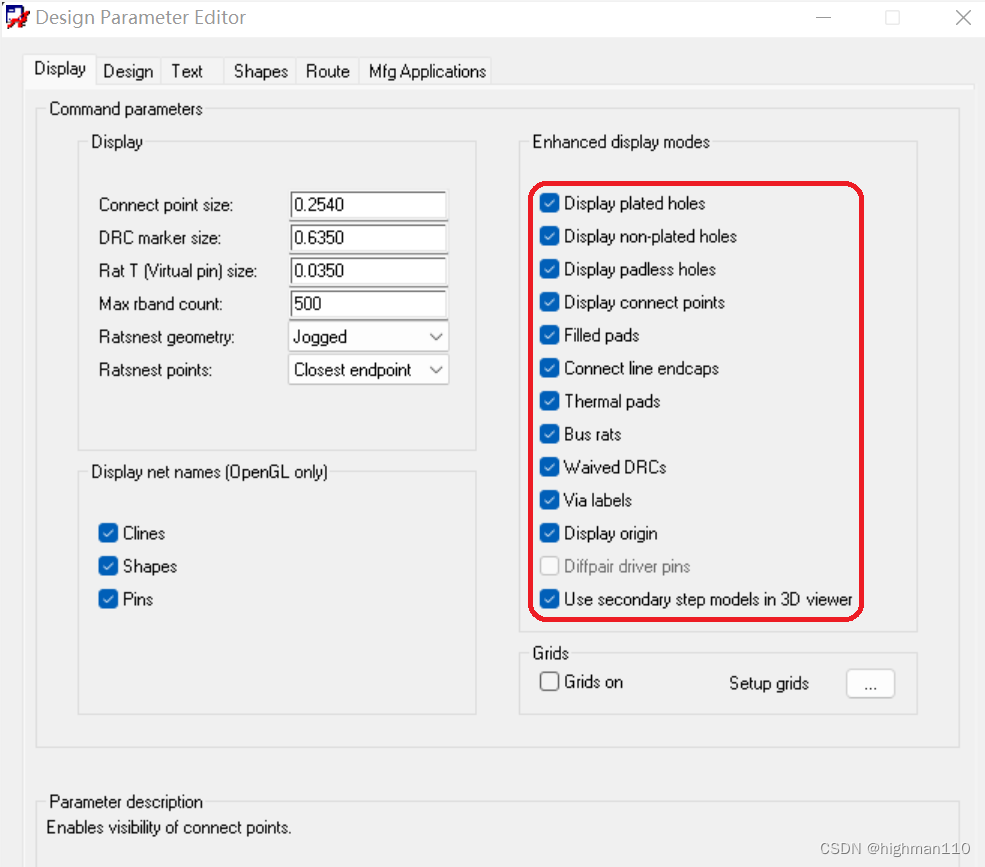
Task: Click the Rat T (Virtual pin) size field
Action: [x=368, y=271]
